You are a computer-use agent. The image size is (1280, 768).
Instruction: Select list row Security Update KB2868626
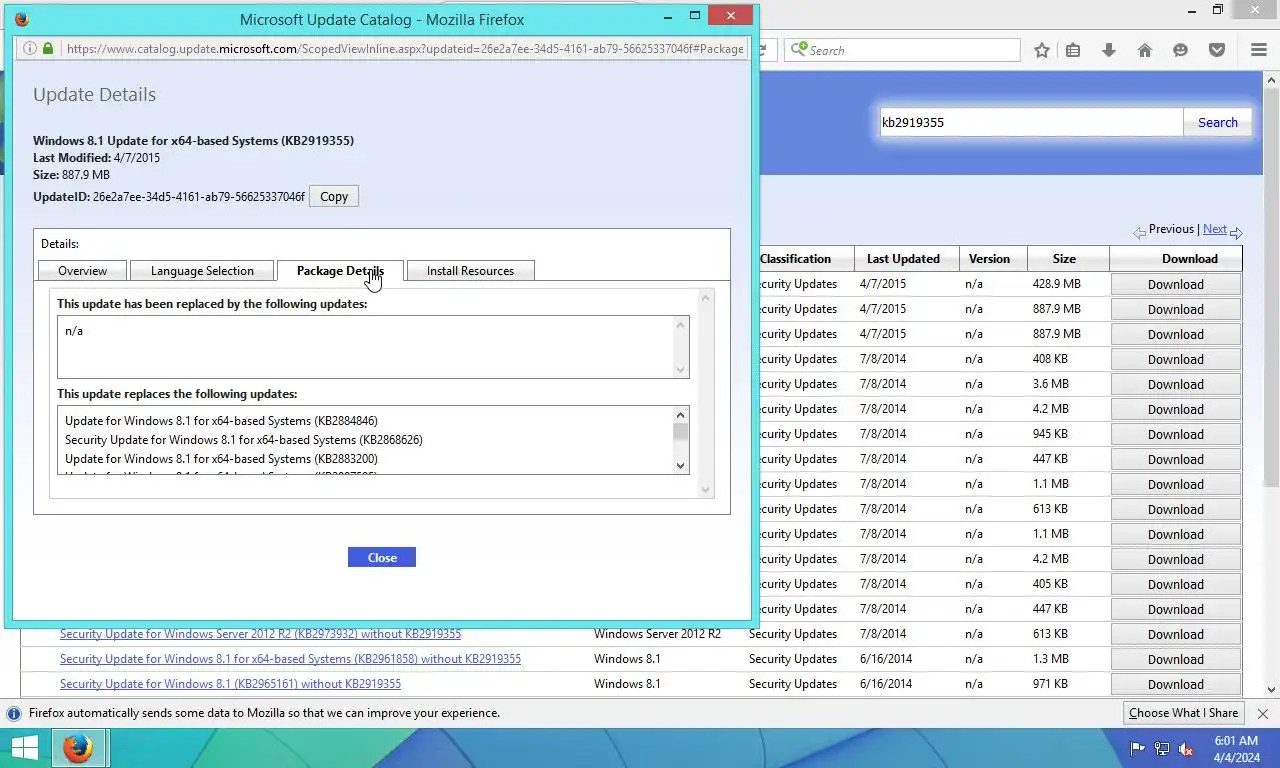click(x=244, y=440)
